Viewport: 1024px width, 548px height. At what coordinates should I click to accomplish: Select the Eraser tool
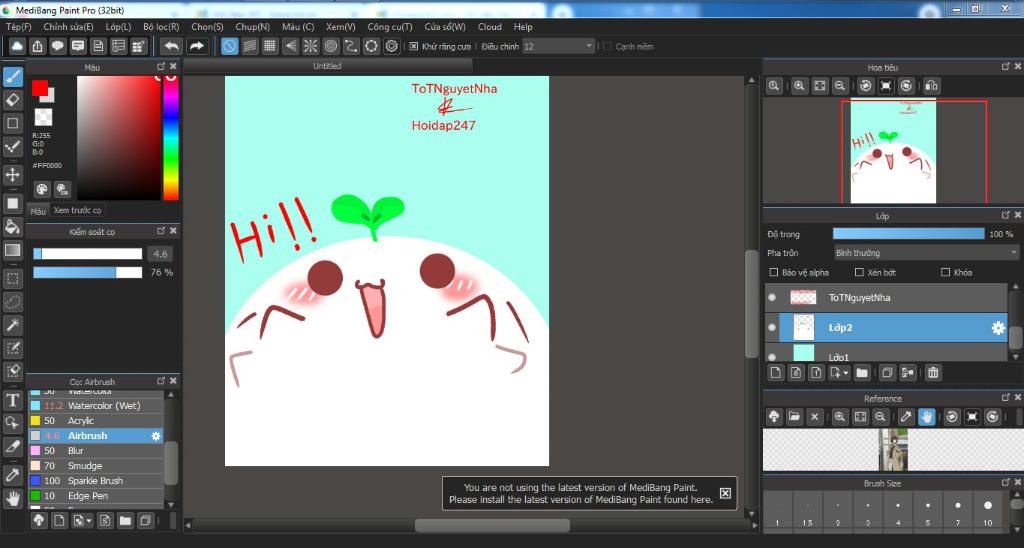[12, 100]
